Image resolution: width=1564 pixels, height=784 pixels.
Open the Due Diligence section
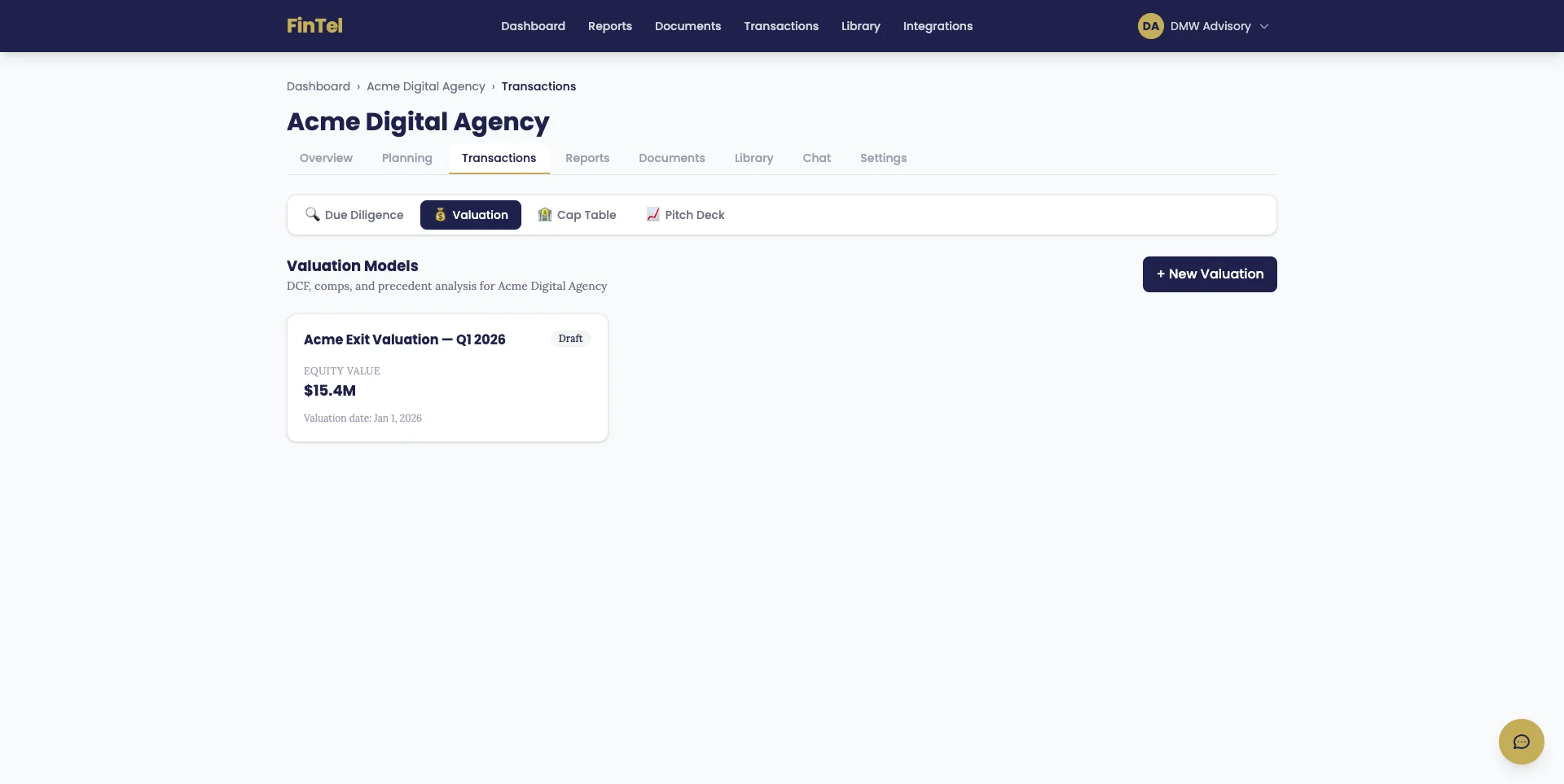(x=354, y=215)
